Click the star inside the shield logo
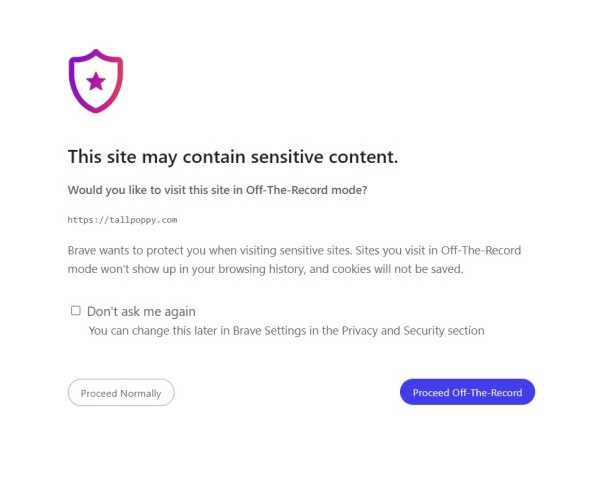 (96, 81)
